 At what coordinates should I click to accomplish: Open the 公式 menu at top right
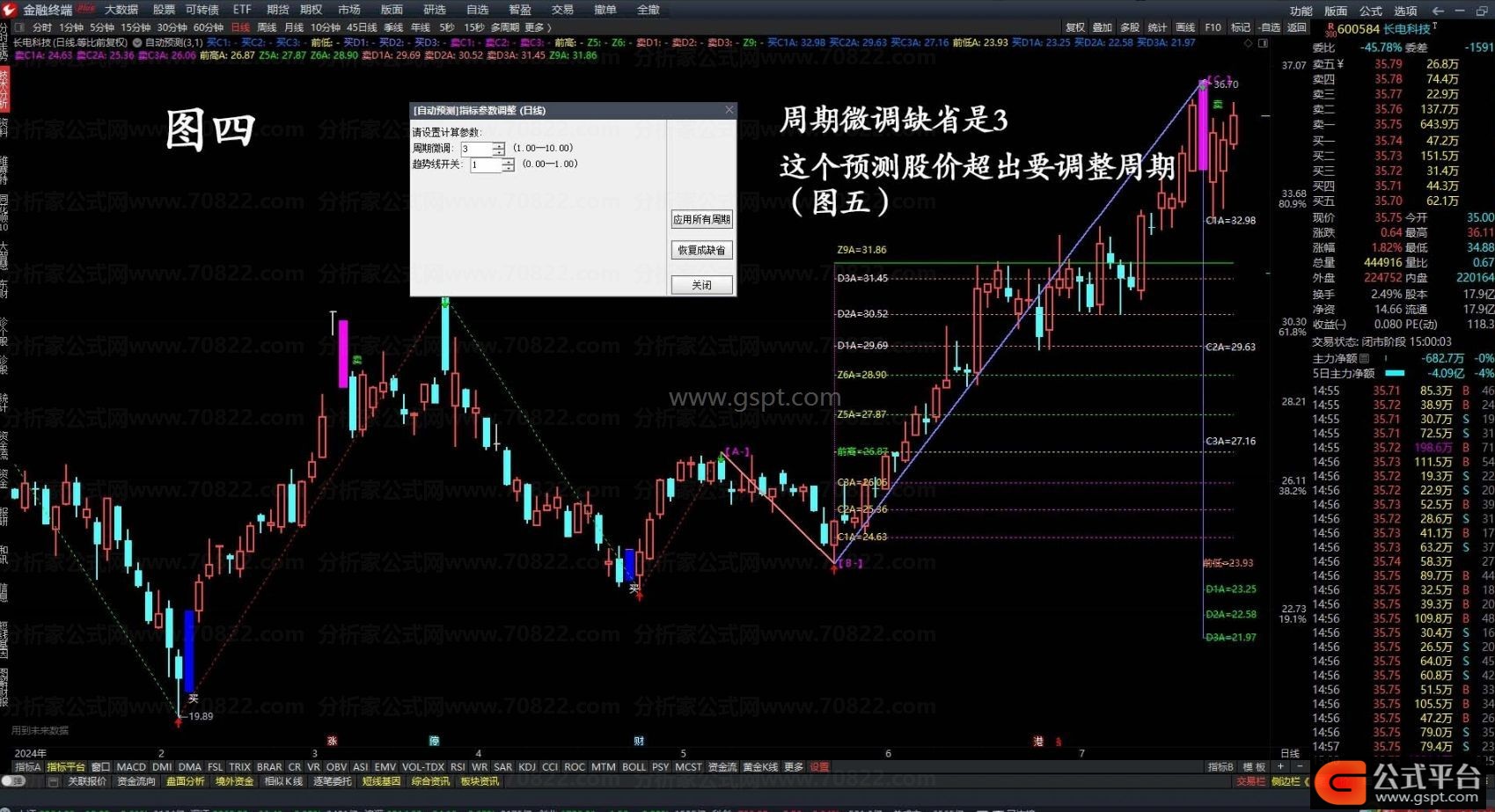point(1371,11)
